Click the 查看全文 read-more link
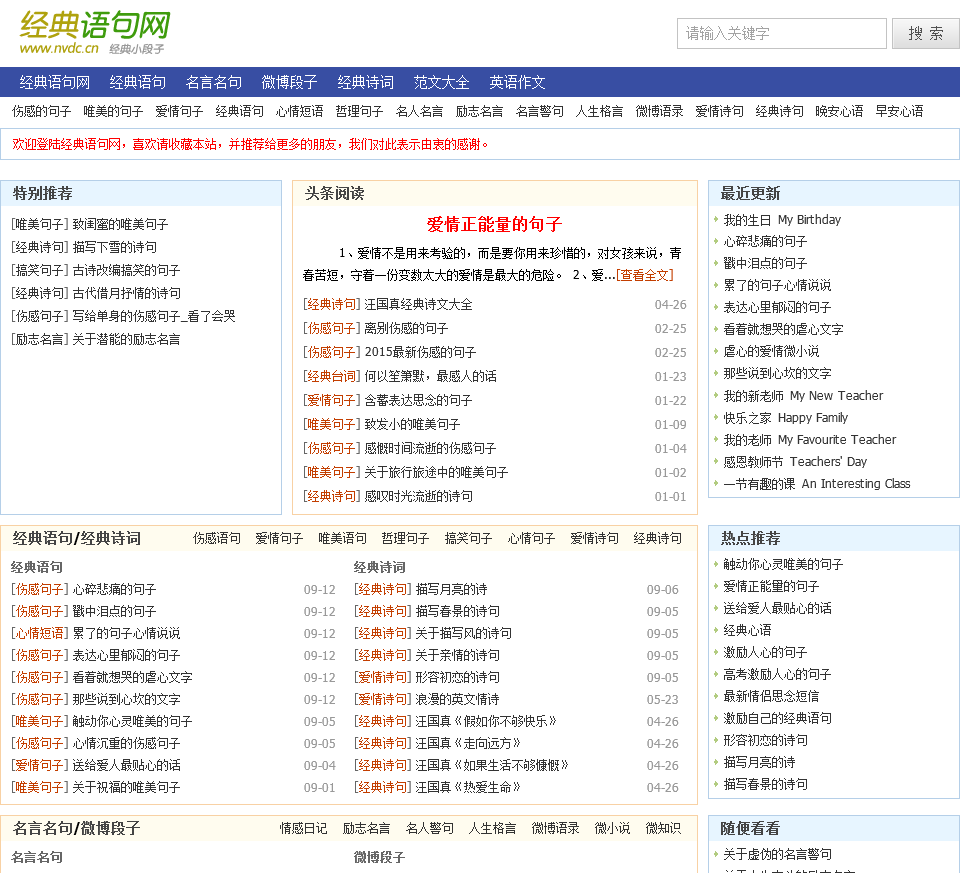This screenshot has height=873, width=960. tap(645, 275)
